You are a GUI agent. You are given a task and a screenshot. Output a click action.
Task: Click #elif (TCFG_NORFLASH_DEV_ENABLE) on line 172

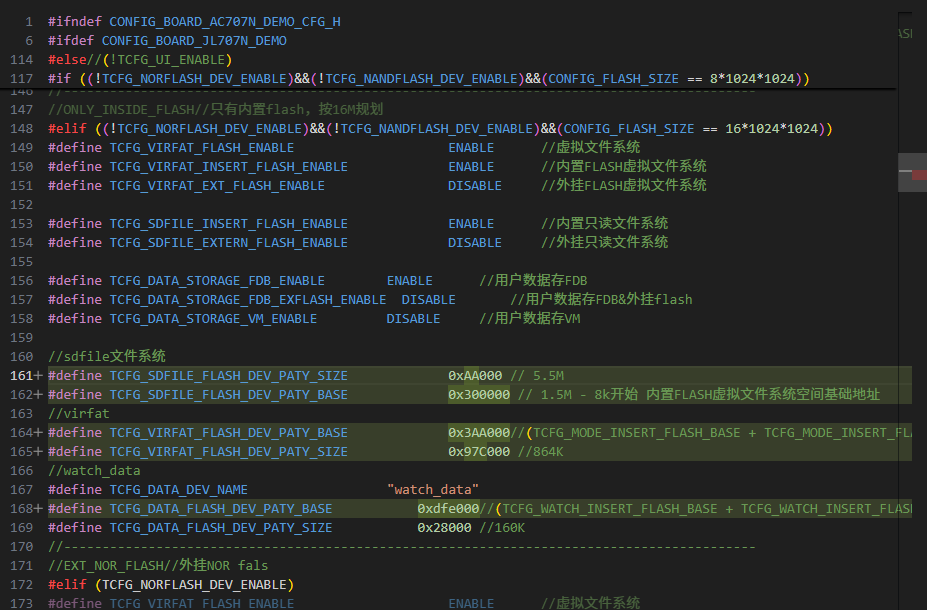click(171, 585)
